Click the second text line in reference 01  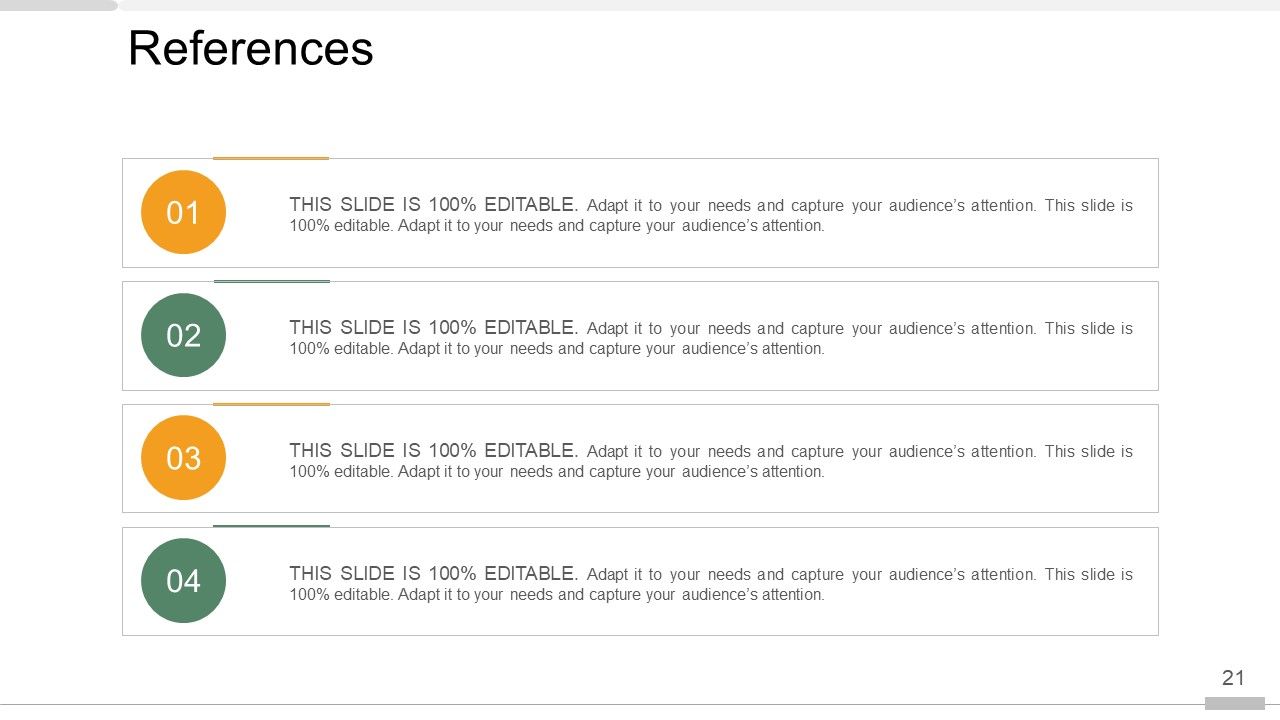click(557, 226)
